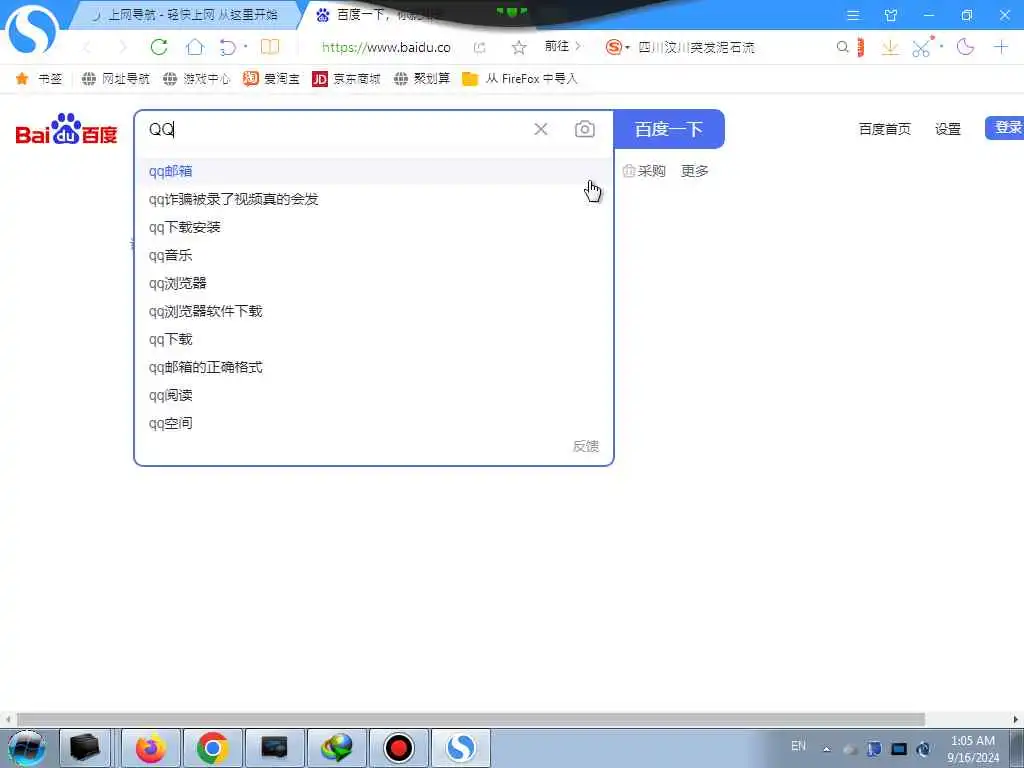Open 网址导航 bookmark
The width and height of the screenshot is (1024, 768).
tap(116, 79)
